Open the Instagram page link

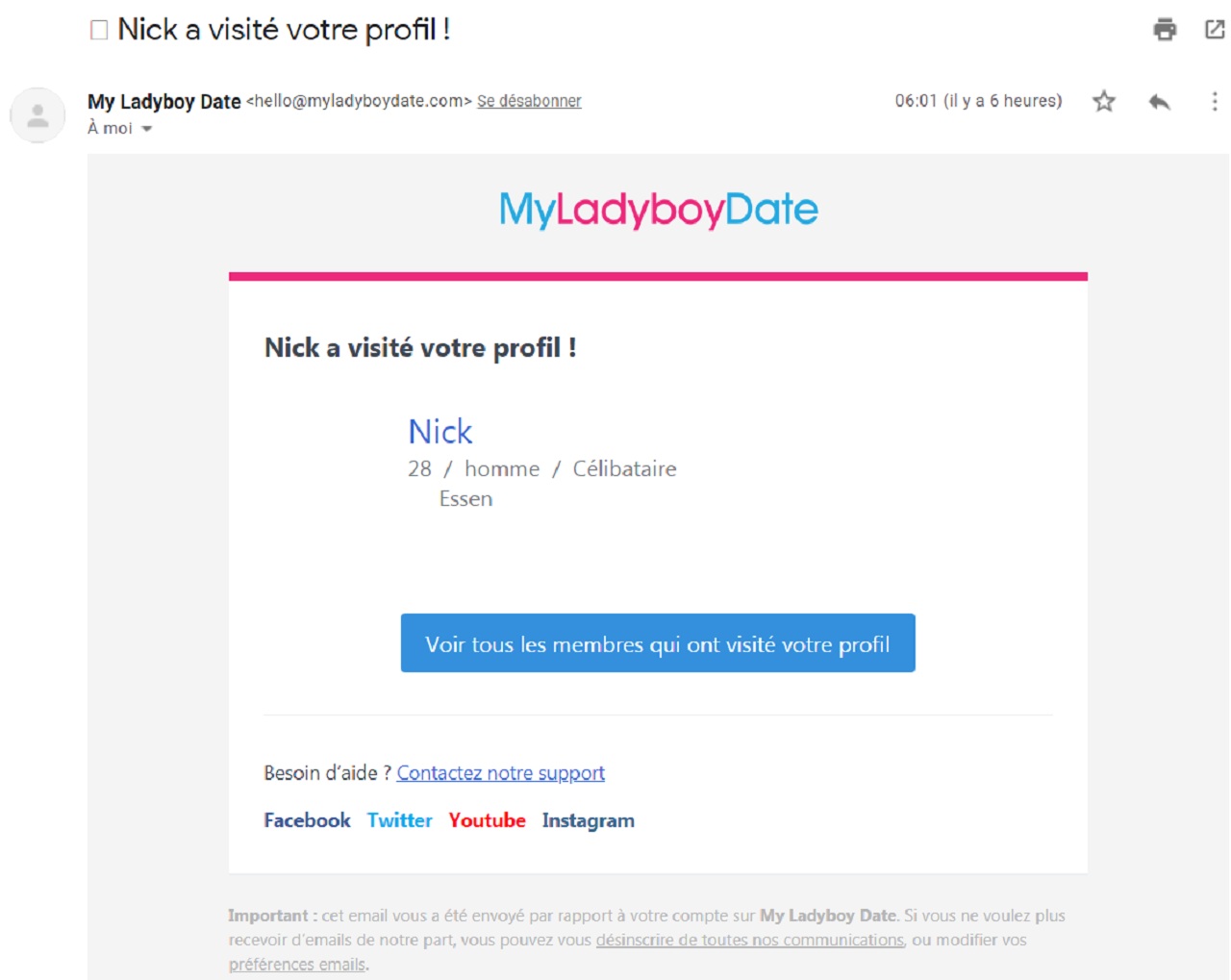click(588, 820)
